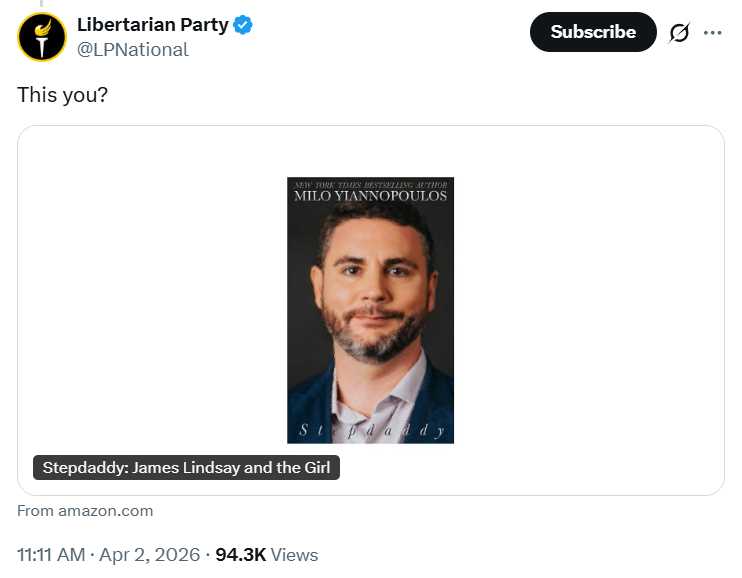
Task: Click the Apr 2, 2026 date
Action: click(x=152, y=554)
